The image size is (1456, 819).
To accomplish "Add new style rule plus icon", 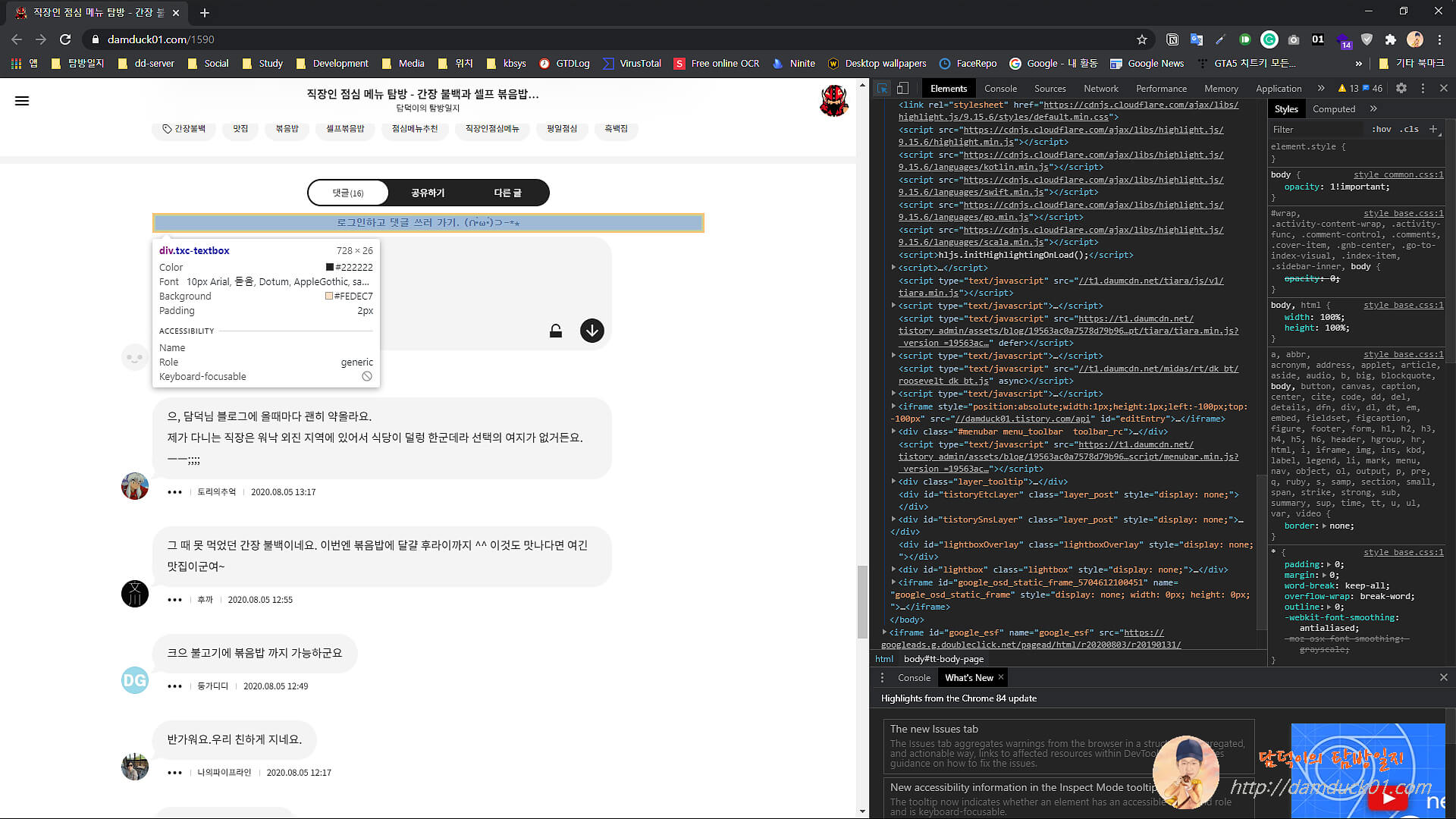I will 1433,130.
